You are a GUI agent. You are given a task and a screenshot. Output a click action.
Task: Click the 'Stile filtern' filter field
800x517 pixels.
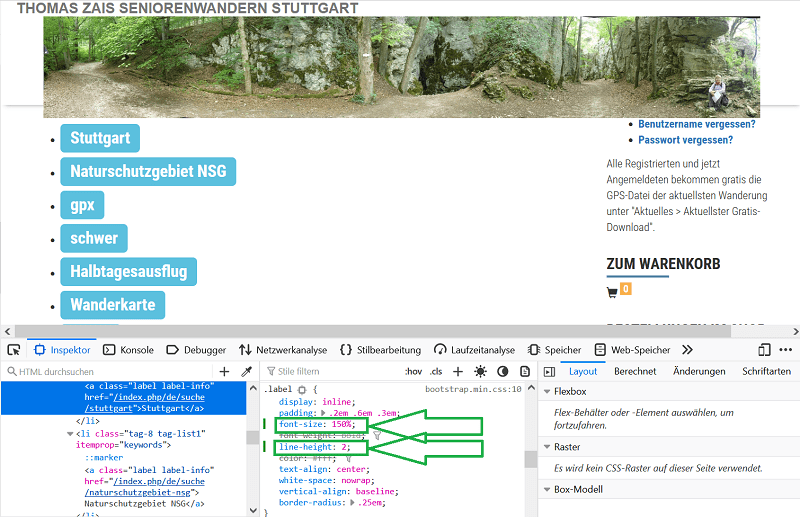pyautogui.click(x=330, y=371)
